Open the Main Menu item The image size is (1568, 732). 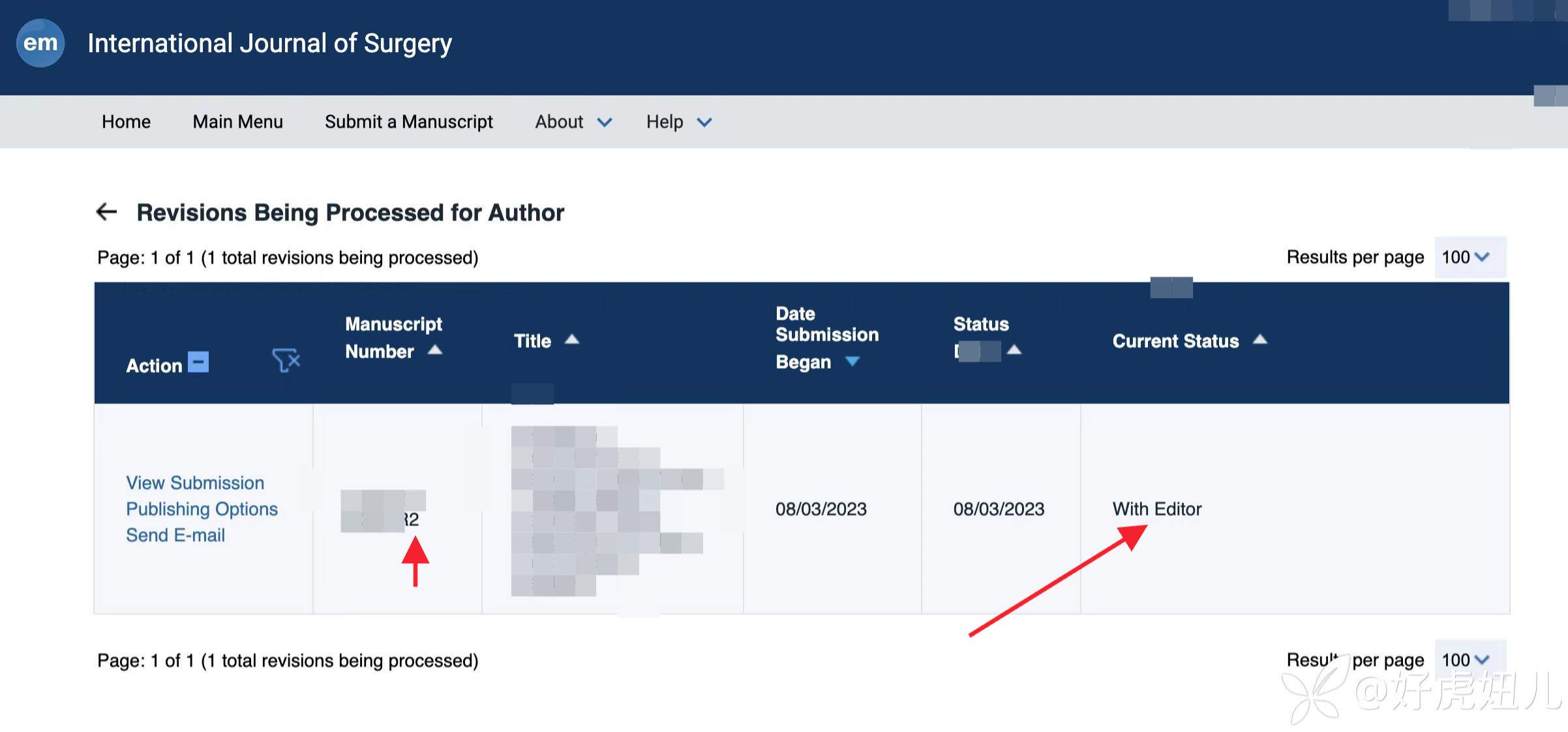(237, 122)
